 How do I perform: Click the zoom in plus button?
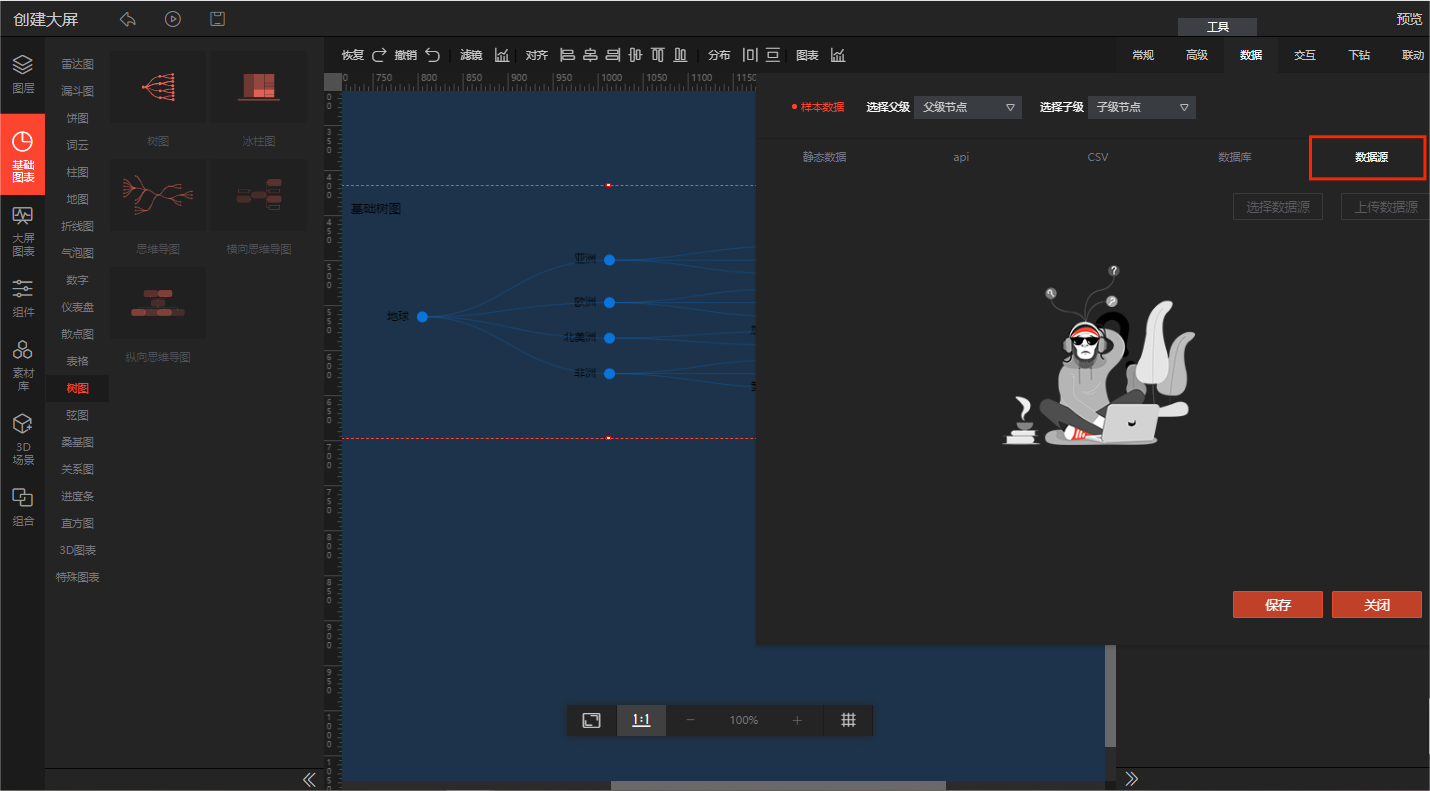(x=797, y=720)
